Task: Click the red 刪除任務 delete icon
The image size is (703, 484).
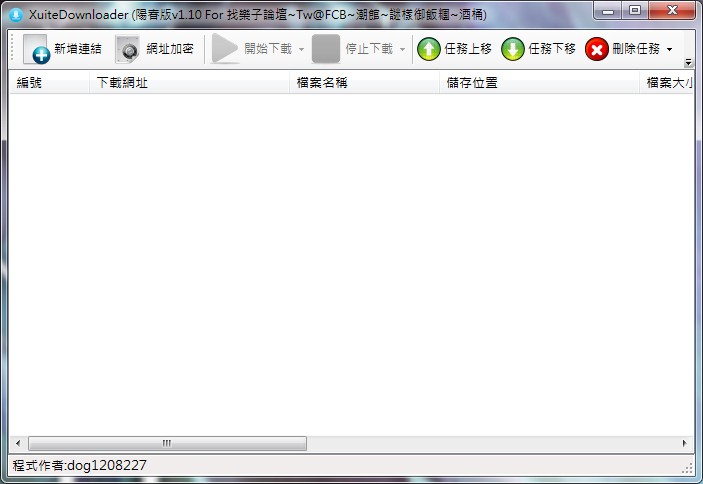Action: point(597,49)
